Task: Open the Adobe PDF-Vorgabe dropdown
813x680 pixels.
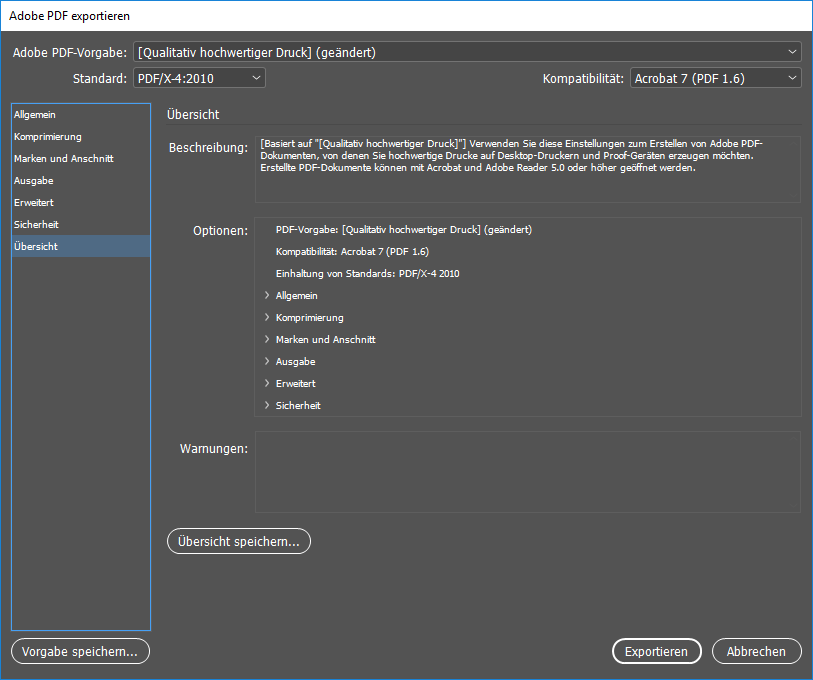Action: pos(467,52)
